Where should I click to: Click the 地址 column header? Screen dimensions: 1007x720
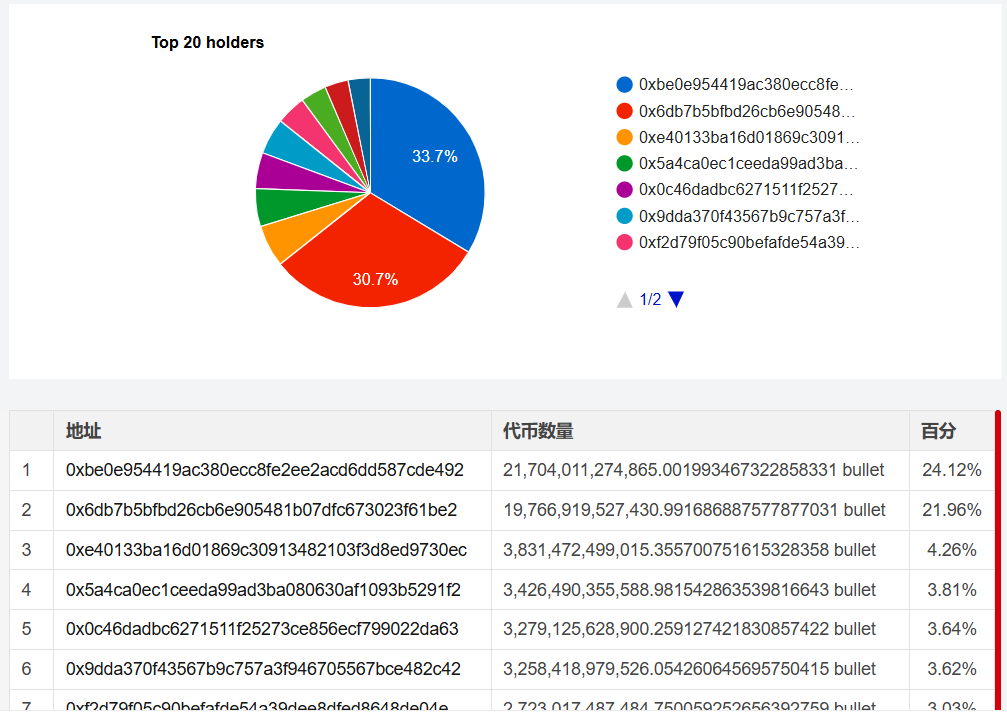pyautogui.click(x=83, y=431)
